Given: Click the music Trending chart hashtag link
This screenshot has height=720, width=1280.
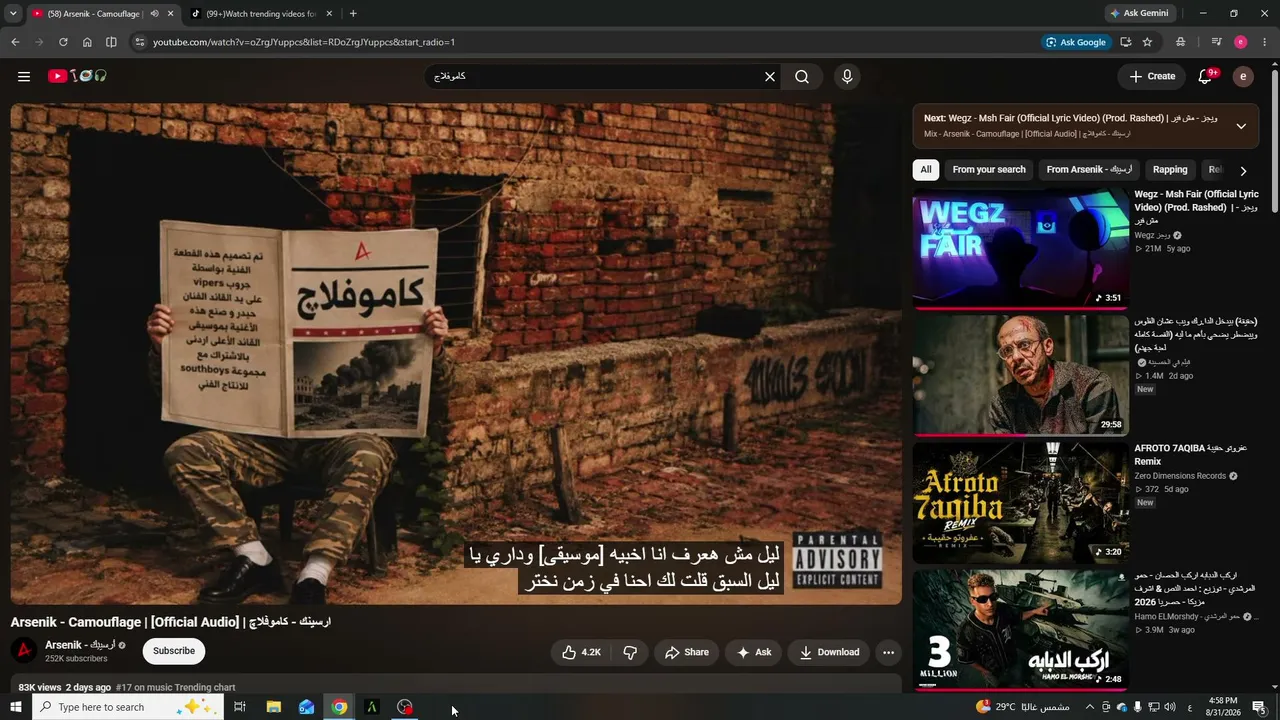Looking at the screenshot, I should click(176, 688).
